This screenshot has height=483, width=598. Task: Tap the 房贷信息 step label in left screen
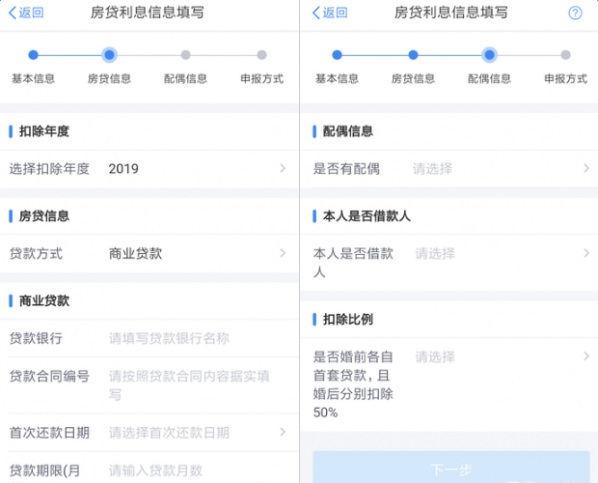click(x=109, y=79)
